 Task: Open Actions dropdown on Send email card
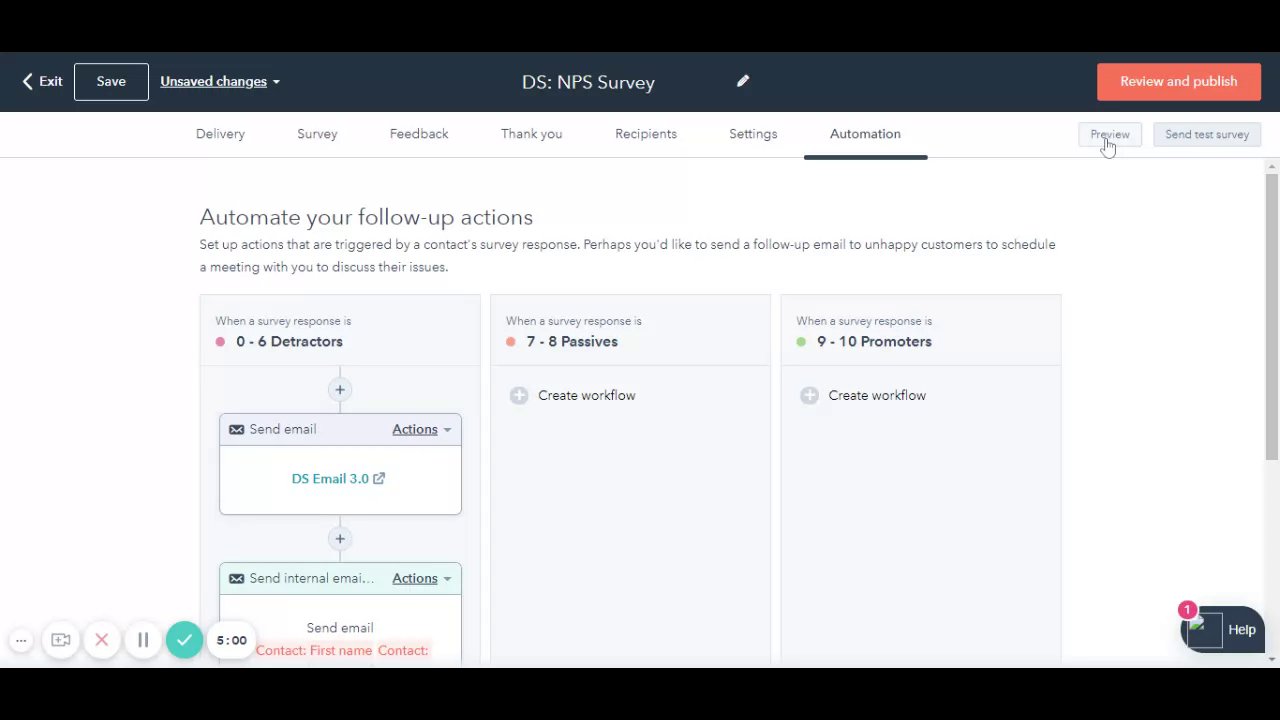[x=421, y=429]
